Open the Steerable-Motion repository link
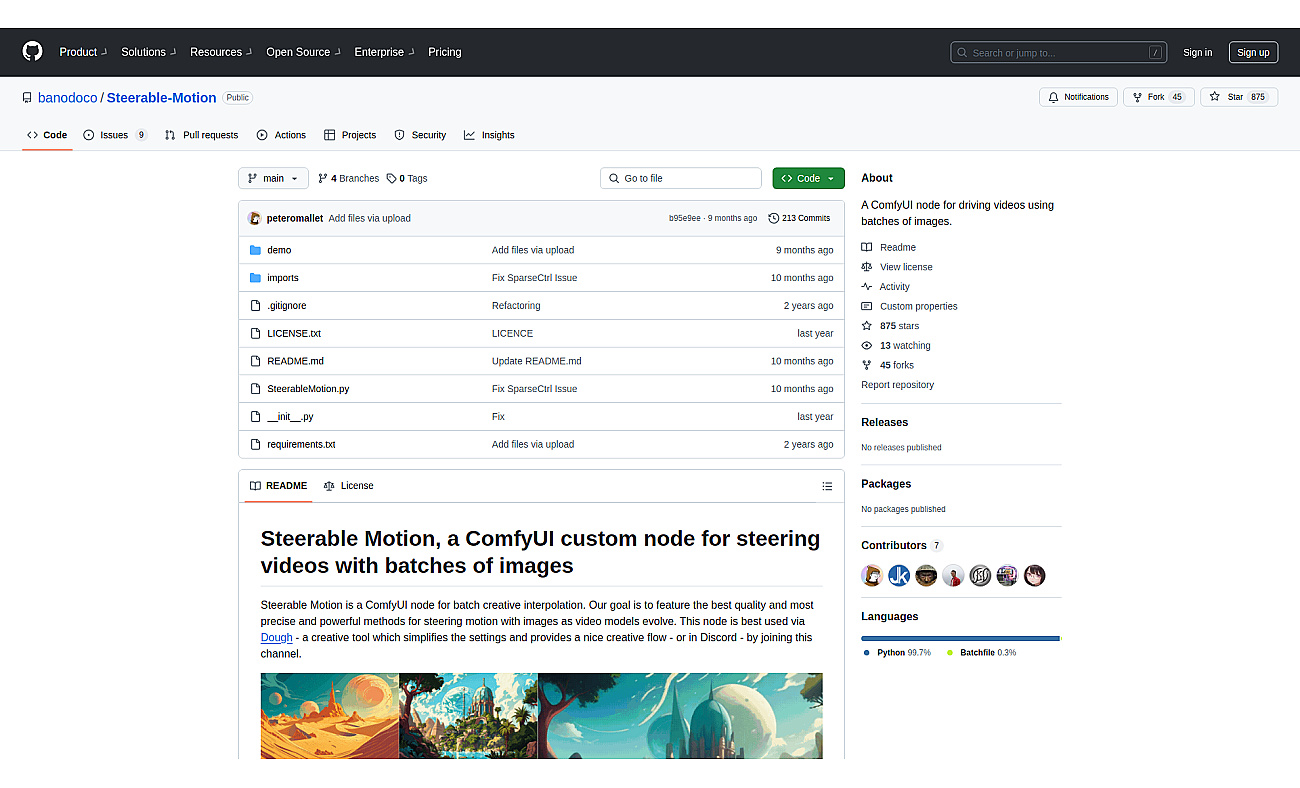1300x788 pixels. 161,97
